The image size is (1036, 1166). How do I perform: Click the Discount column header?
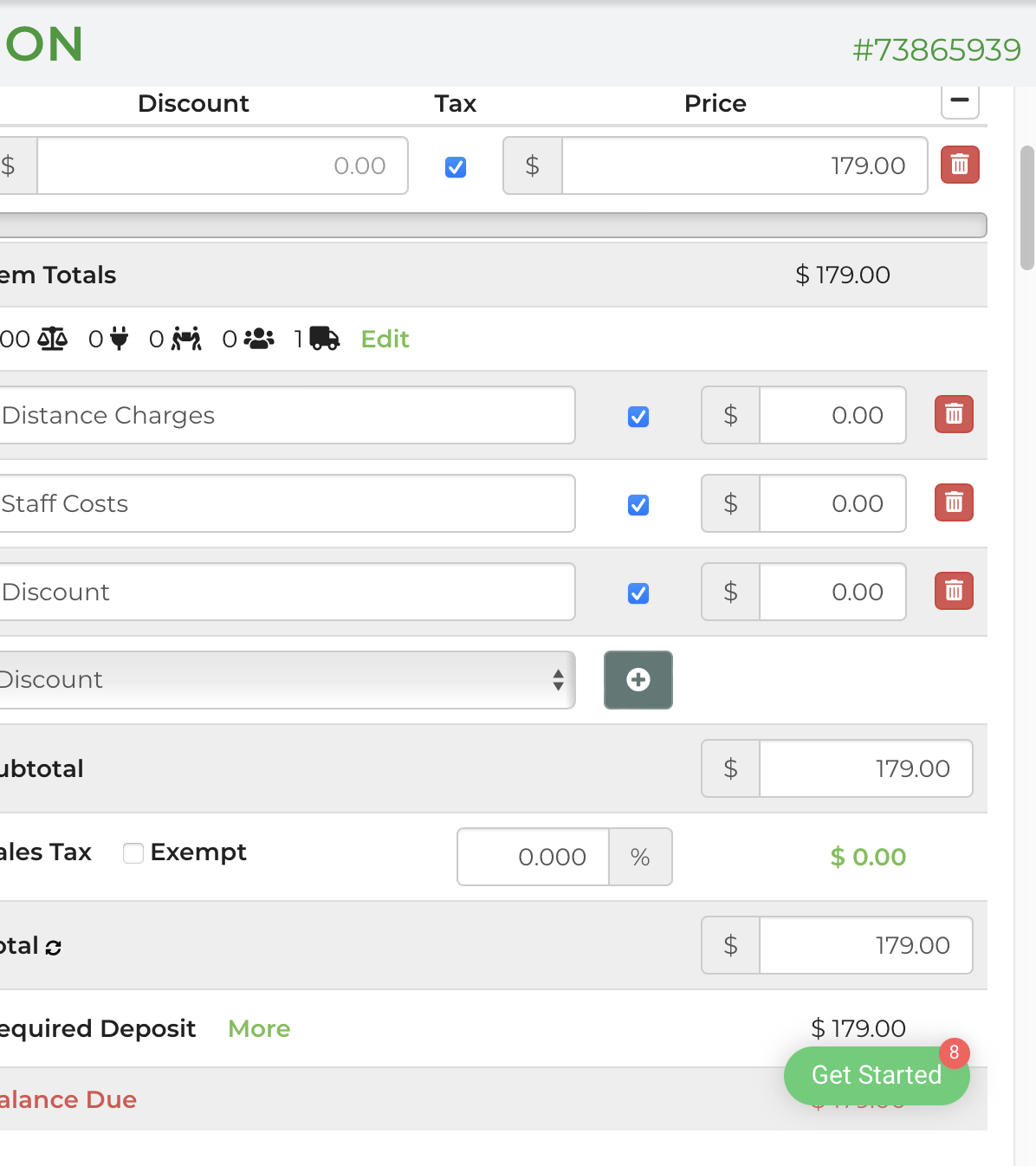tap(193, 103)
